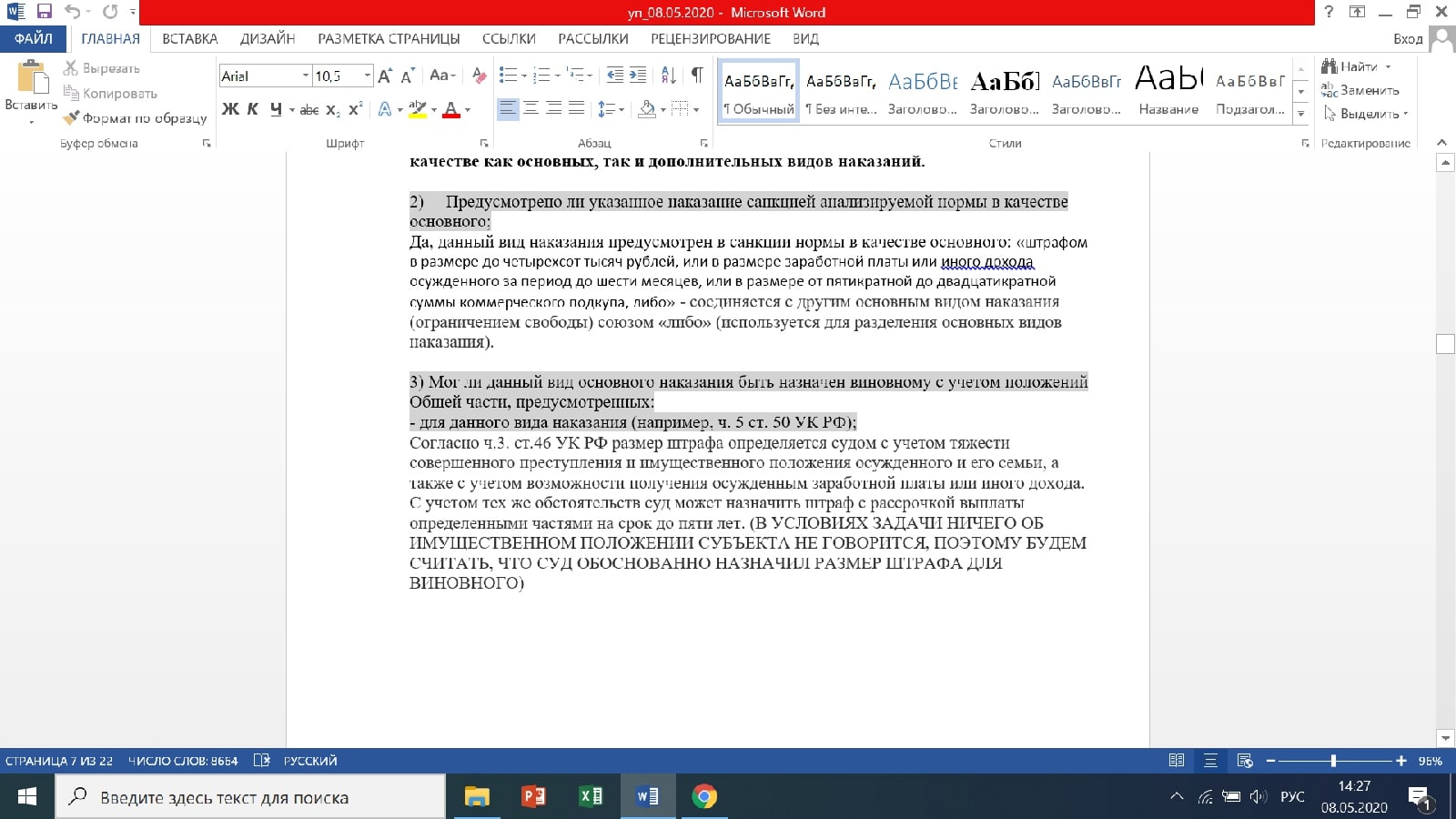Center the paragraph text

(x=531, y=109)
